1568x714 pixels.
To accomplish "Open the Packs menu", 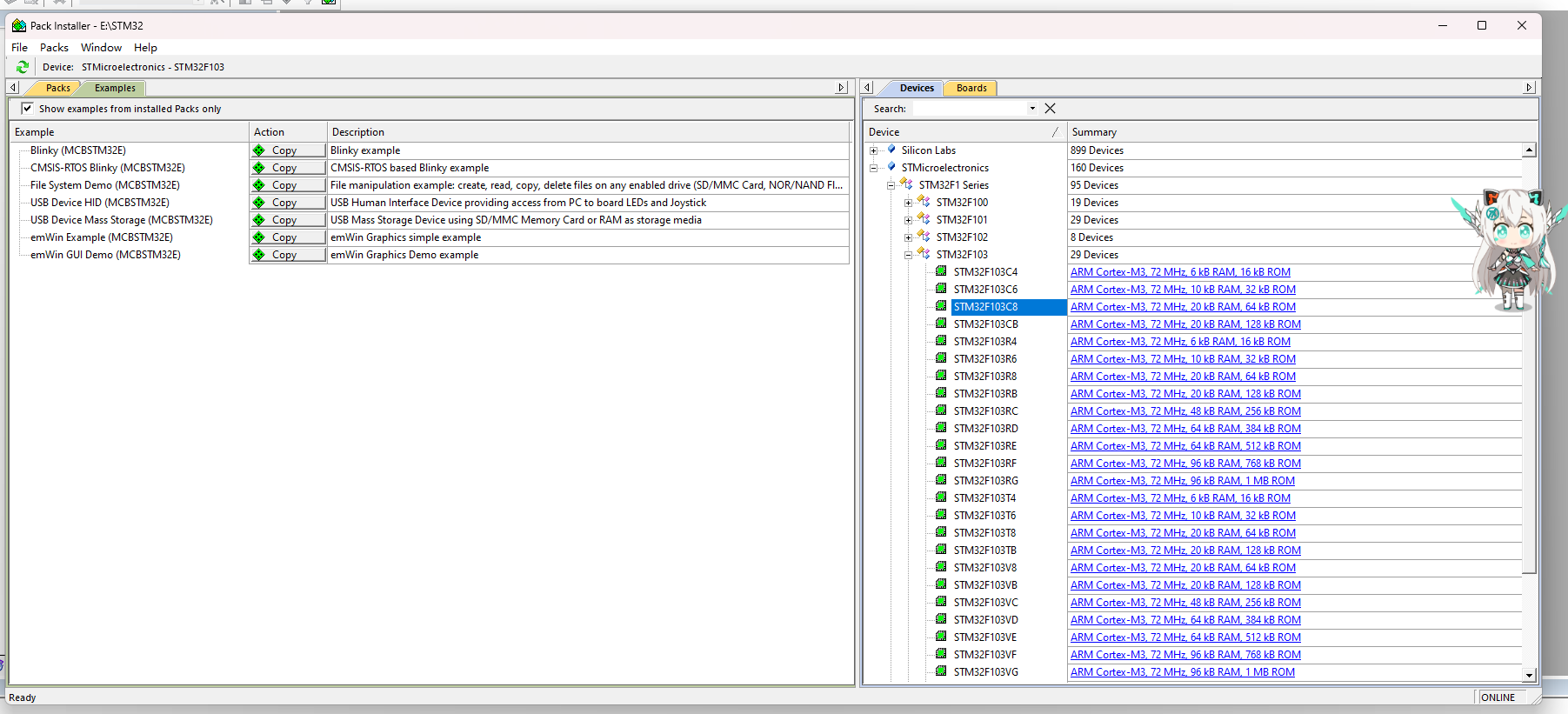I will tap(54, 48).
